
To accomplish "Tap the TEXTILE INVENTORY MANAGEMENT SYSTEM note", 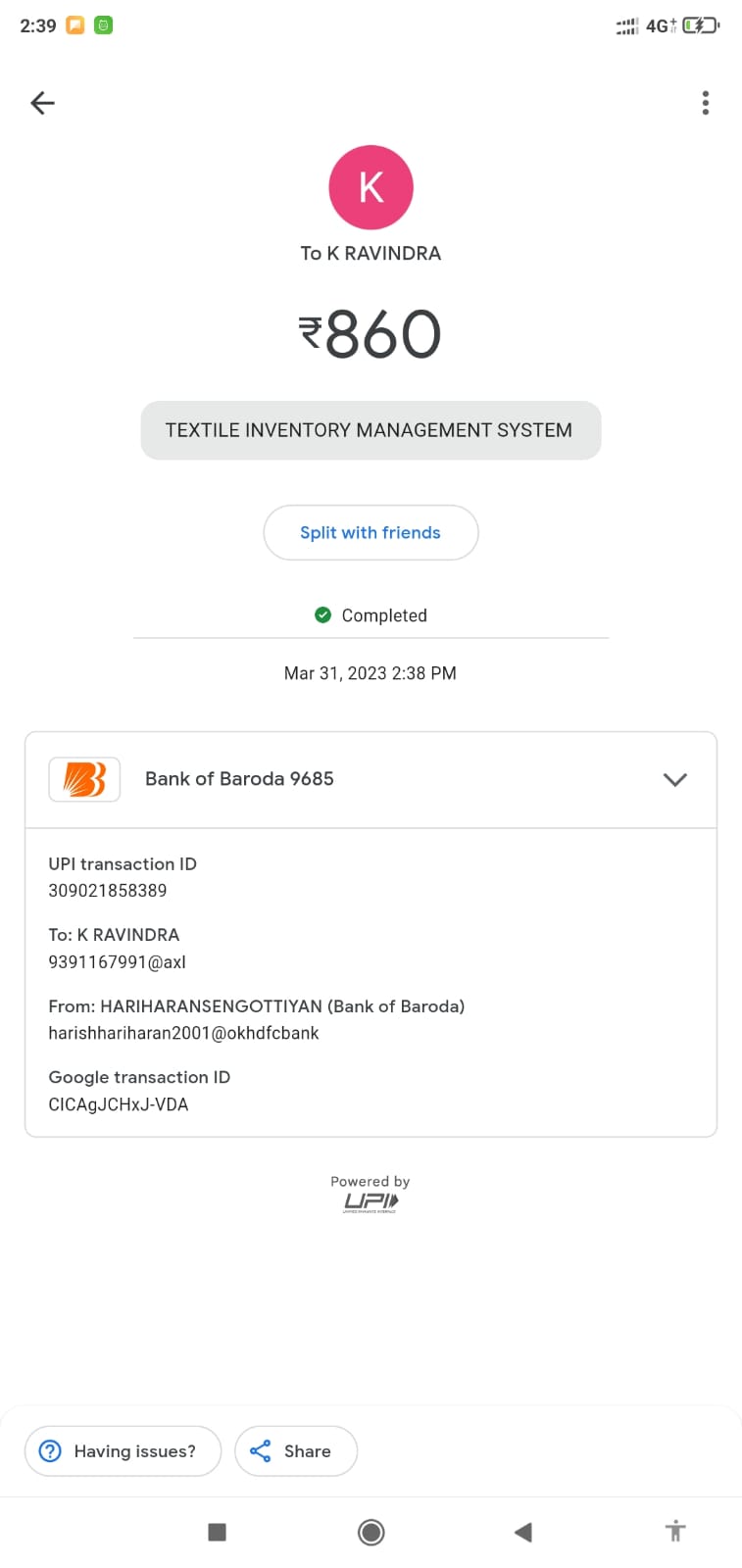I will click(x=370, y=430).
